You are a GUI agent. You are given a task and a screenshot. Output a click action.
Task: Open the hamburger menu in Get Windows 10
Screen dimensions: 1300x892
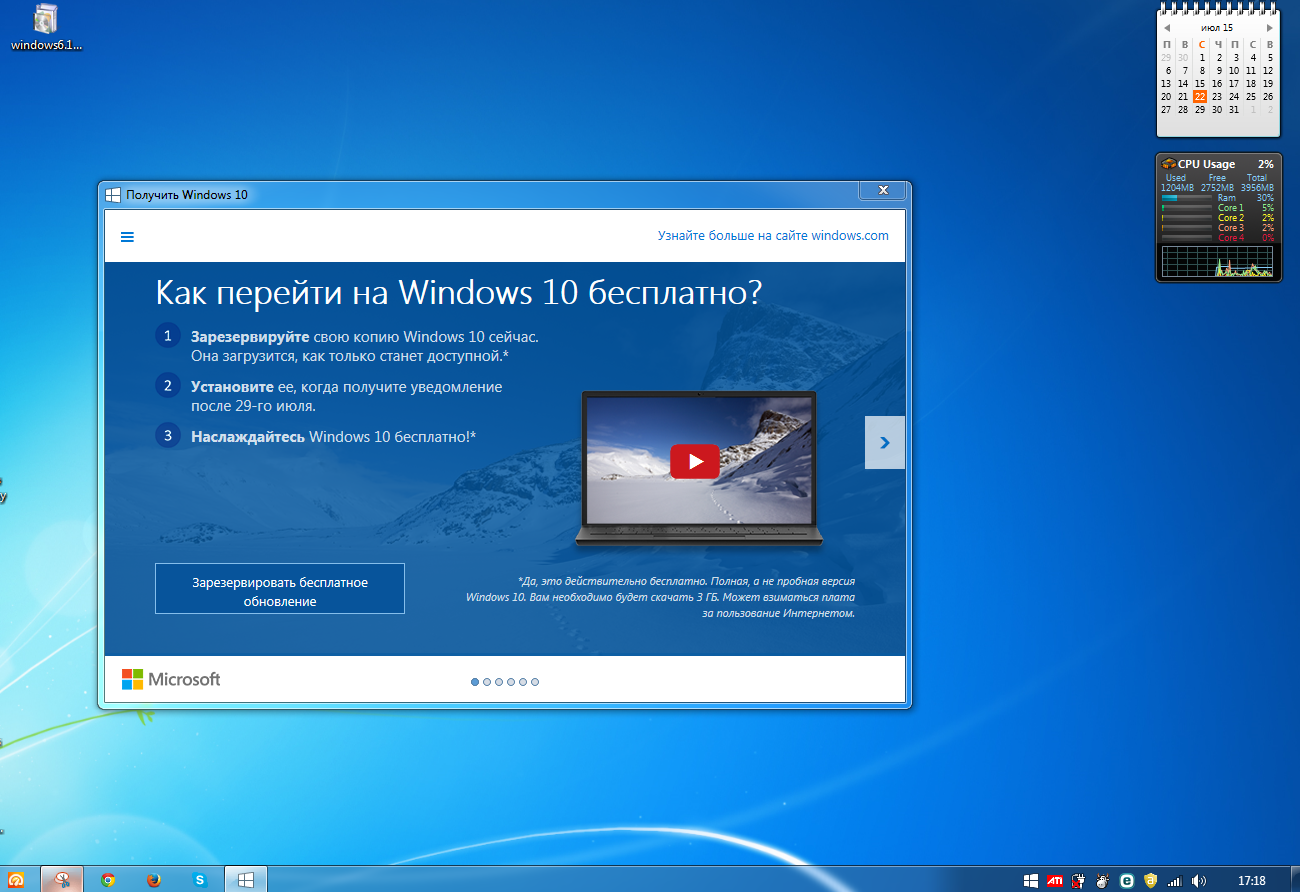(127, 237)
